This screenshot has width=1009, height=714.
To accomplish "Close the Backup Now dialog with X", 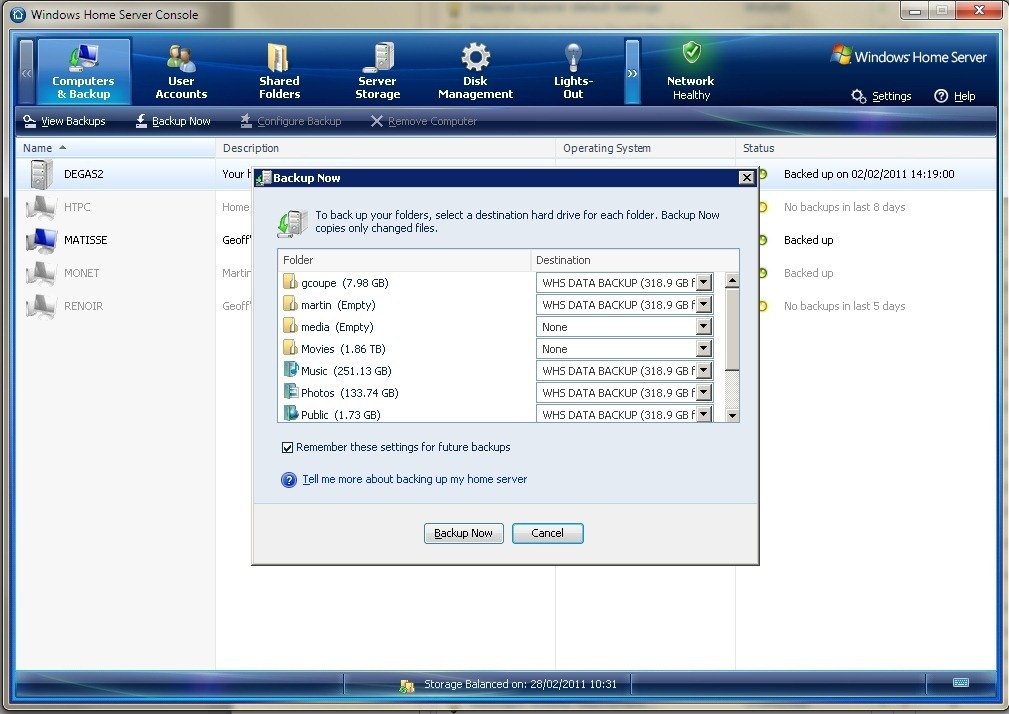I will click(x=746, y=178).
